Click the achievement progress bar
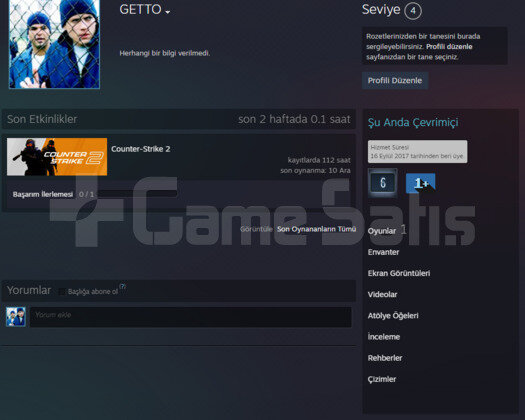 pyautogui.click(x=138, y=194)
